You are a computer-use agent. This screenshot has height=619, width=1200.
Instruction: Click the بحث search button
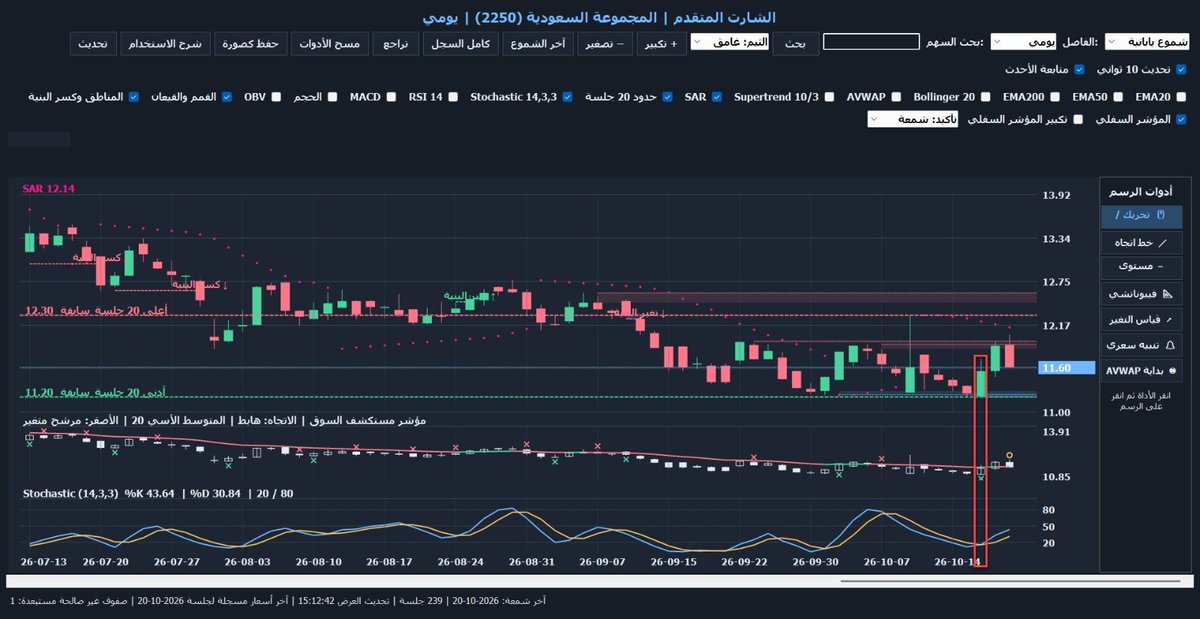[x=795, y=43]
